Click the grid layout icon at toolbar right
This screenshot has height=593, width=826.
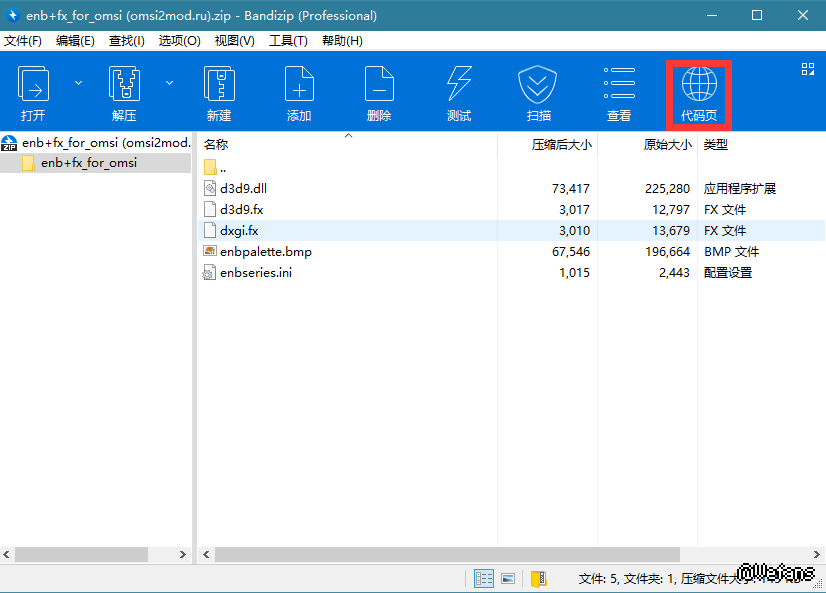coord(808,69)
